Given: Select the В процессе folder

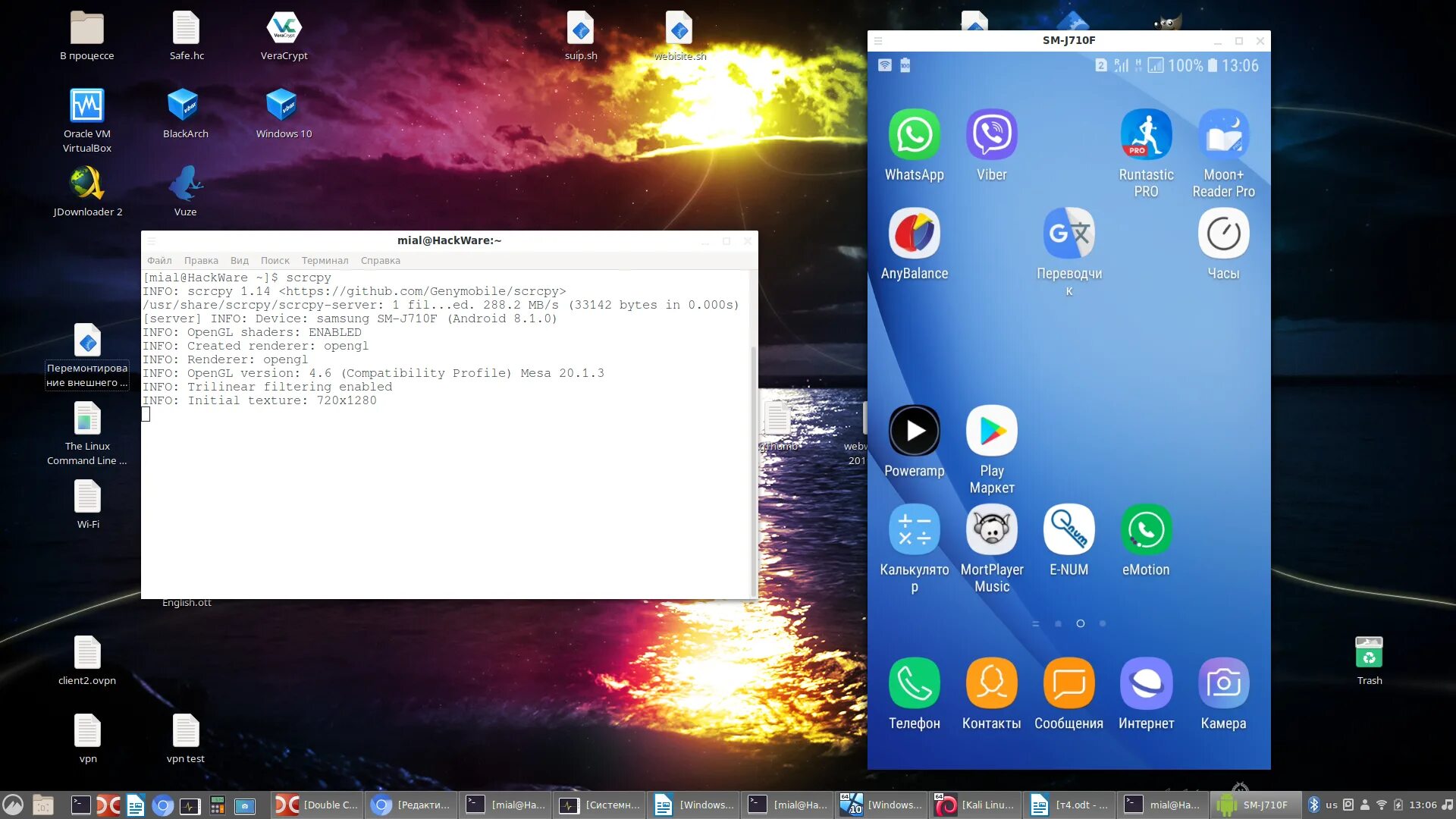Looking at the screenshot, I should coord(86,36).
